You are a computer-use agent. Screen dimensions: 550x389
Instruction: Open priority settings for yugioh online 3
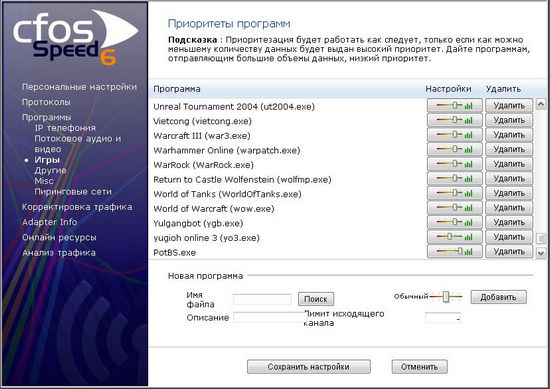coord(455,237)
